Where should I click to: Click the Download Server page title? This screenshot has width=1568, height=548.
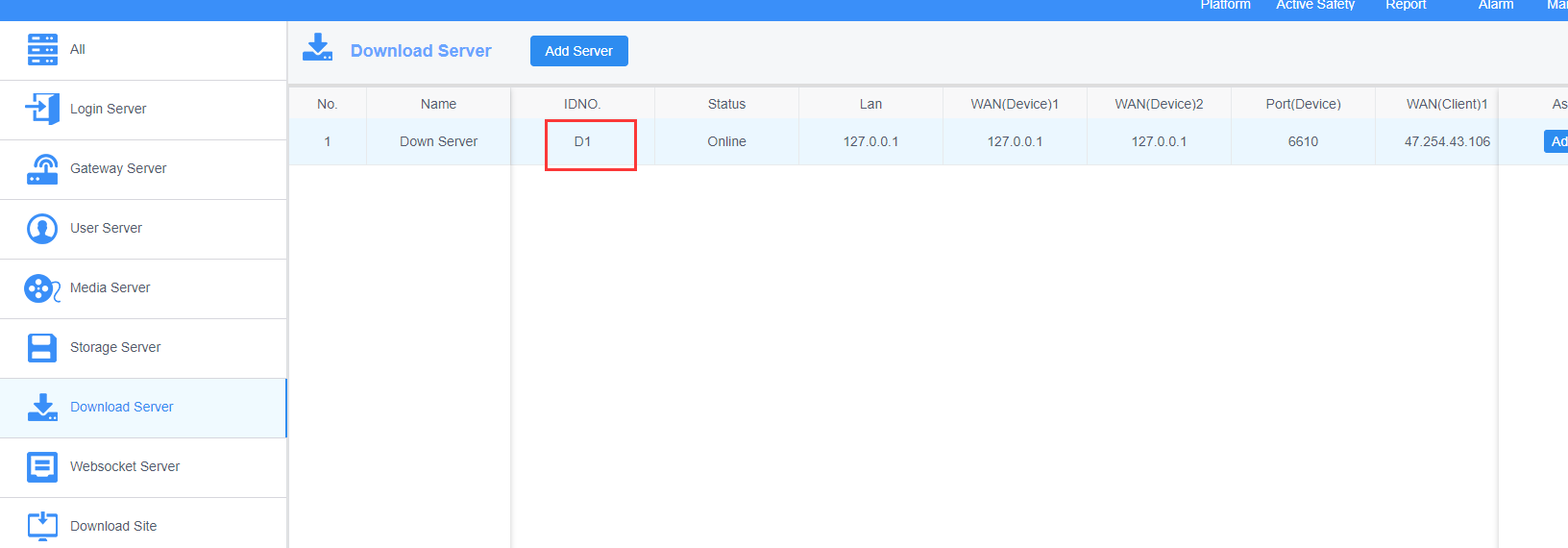421,51
